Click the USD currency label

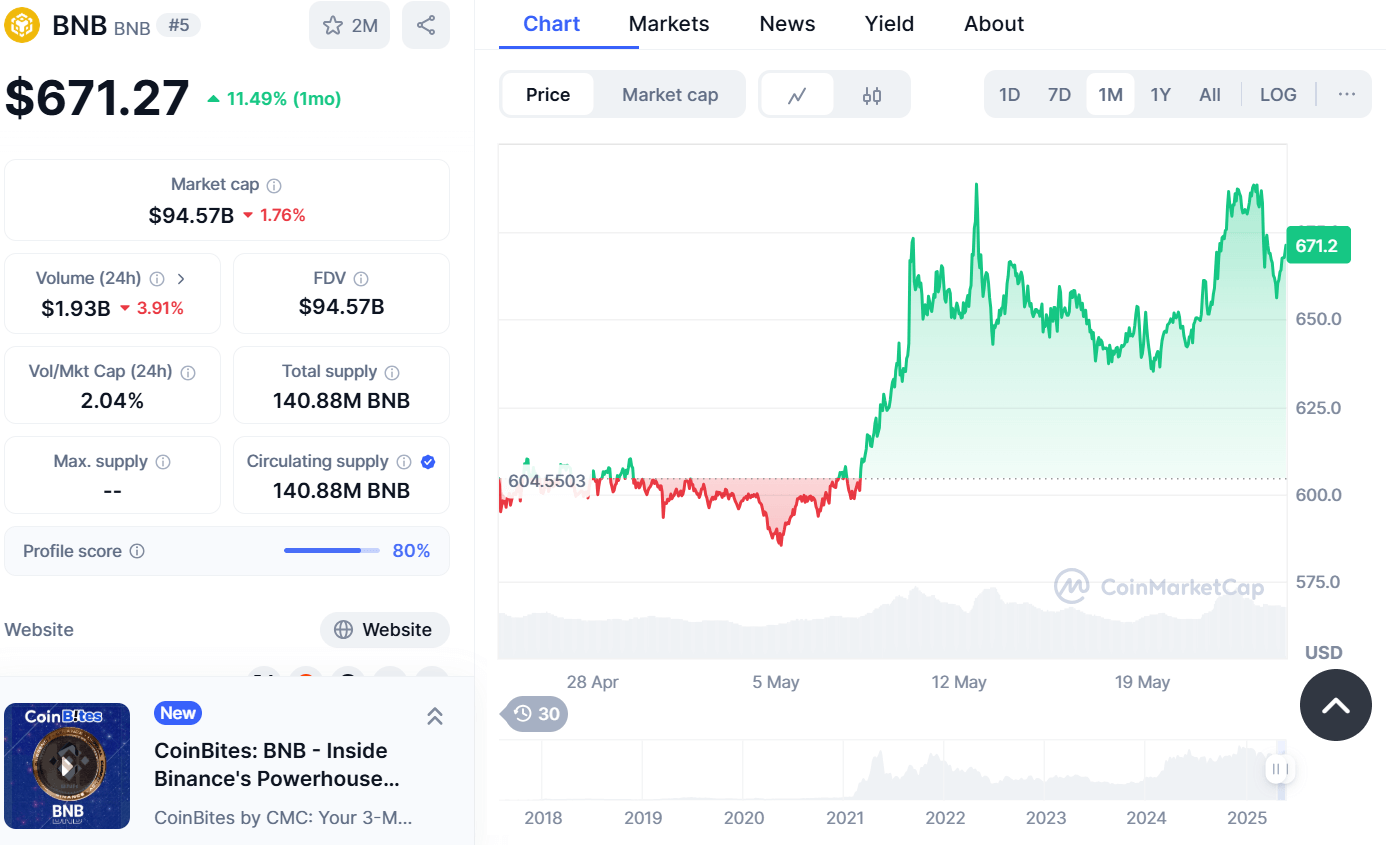coord(1324,653)
